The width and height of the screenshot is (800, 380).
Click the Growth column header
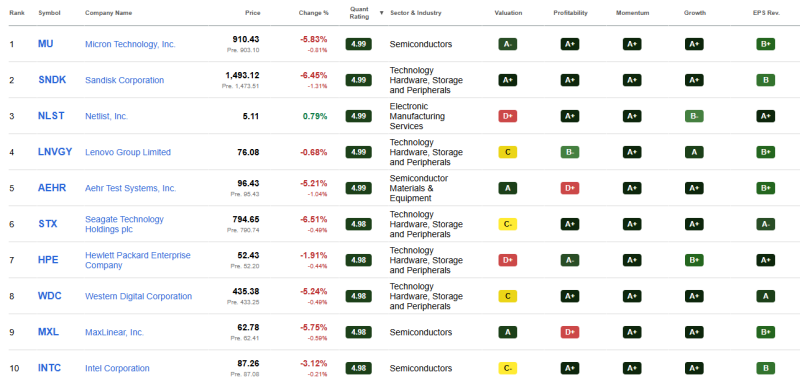(695, 13)
